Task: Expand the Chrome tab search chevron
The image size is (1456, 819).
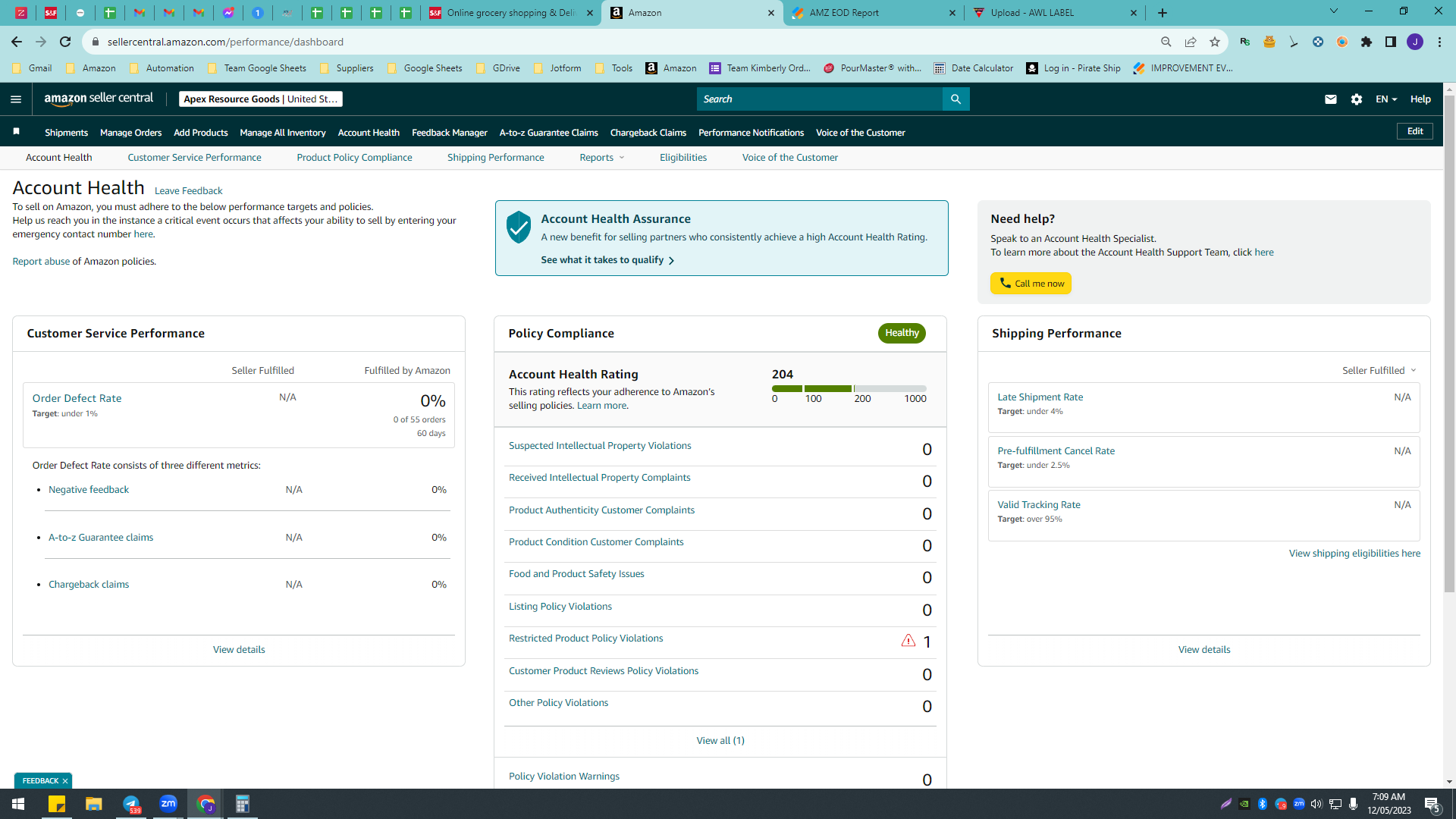Action: coord(1334,11)
